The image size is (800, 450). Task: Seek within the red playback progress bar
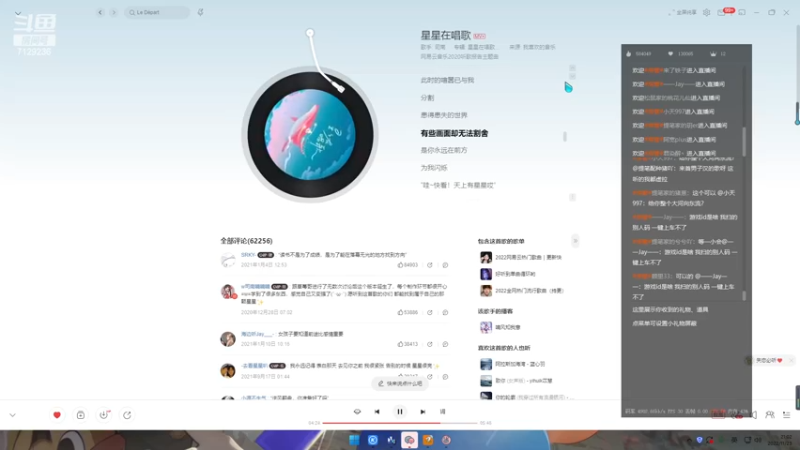399,423
